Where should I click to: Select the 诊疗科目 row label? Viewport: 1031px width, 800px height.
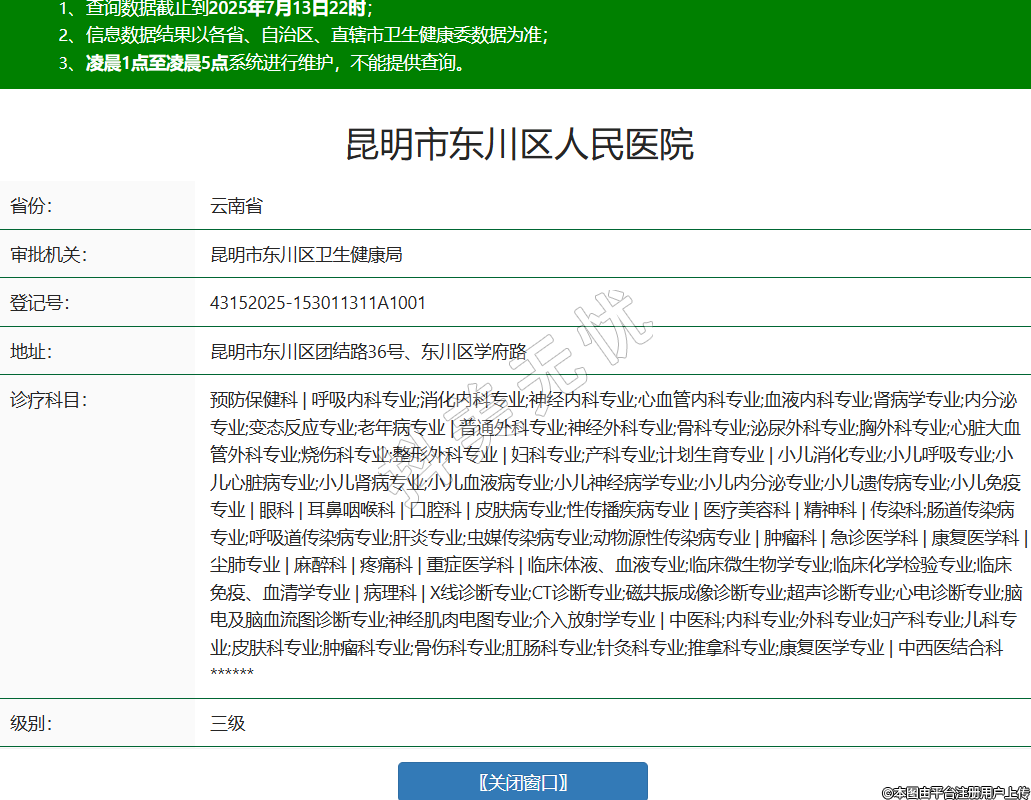pyautogui.click(x=48, y=400)
